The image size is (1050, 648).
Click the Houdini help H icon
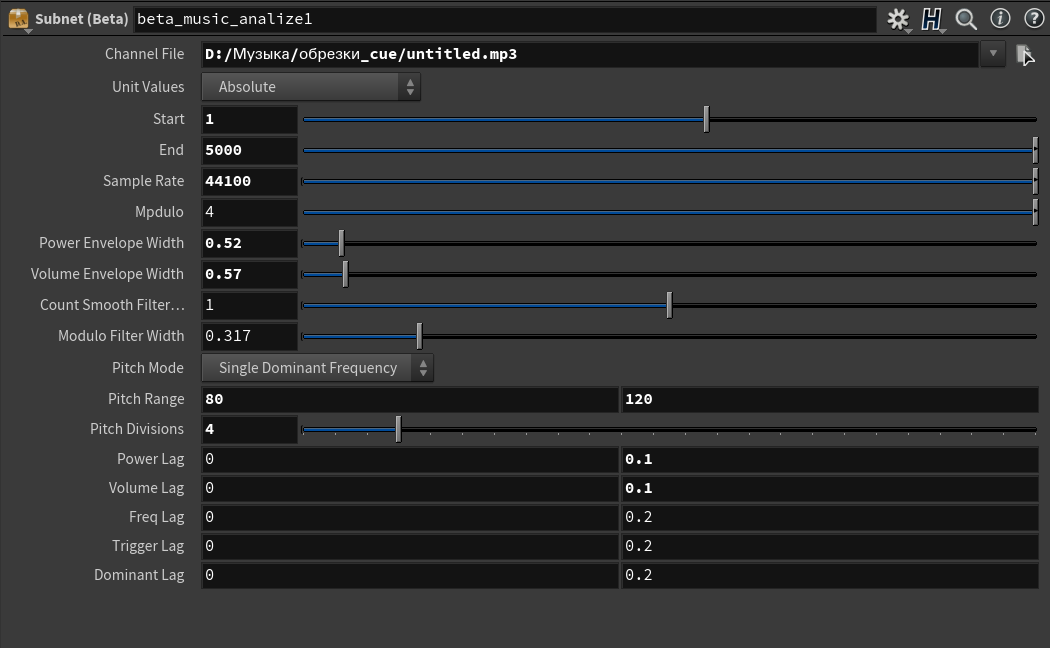pyautogui.click(x=932, y=19)
